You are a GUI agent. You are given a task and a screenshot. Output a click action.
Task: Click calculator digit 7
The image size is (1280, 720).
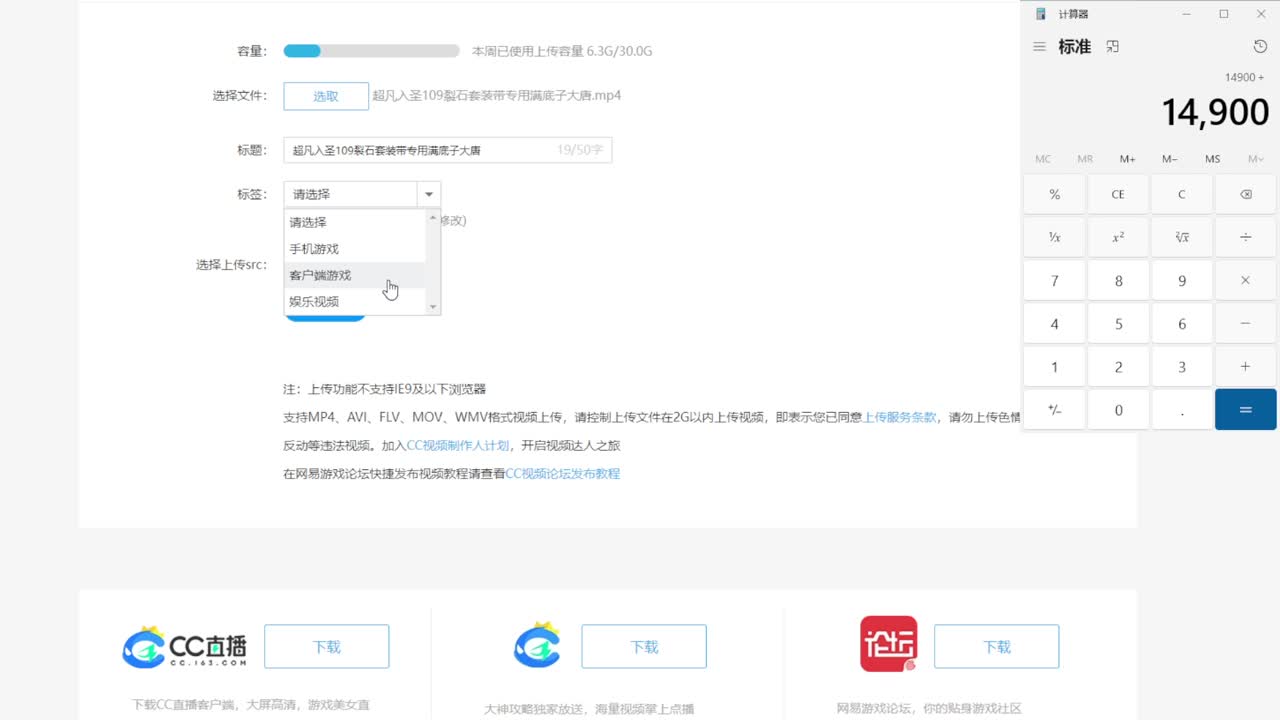click(1054, 281)
